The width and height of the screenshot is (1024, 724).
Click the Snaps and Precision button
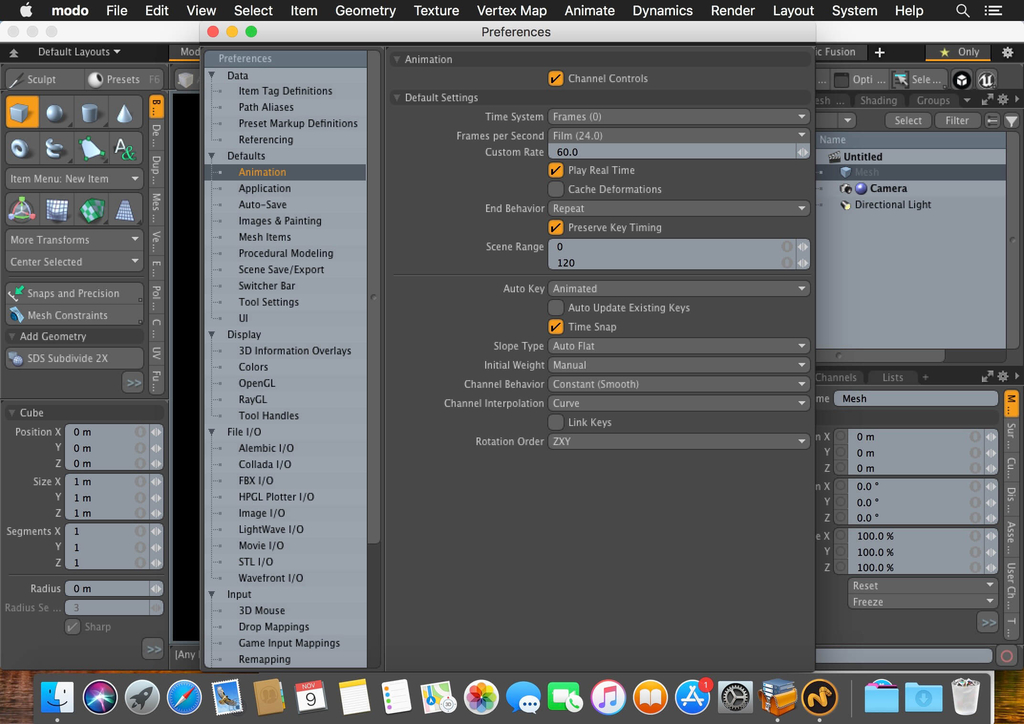(73, 293)
